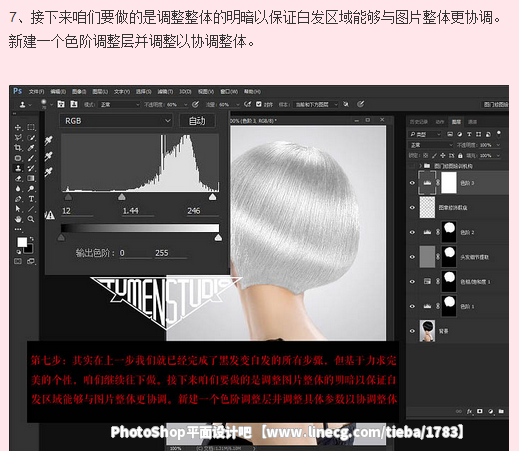Image resolution: width=519 pixels, height=451 pixels.
Task: Select the Eraser tool
Action: [x=18, y=179]
